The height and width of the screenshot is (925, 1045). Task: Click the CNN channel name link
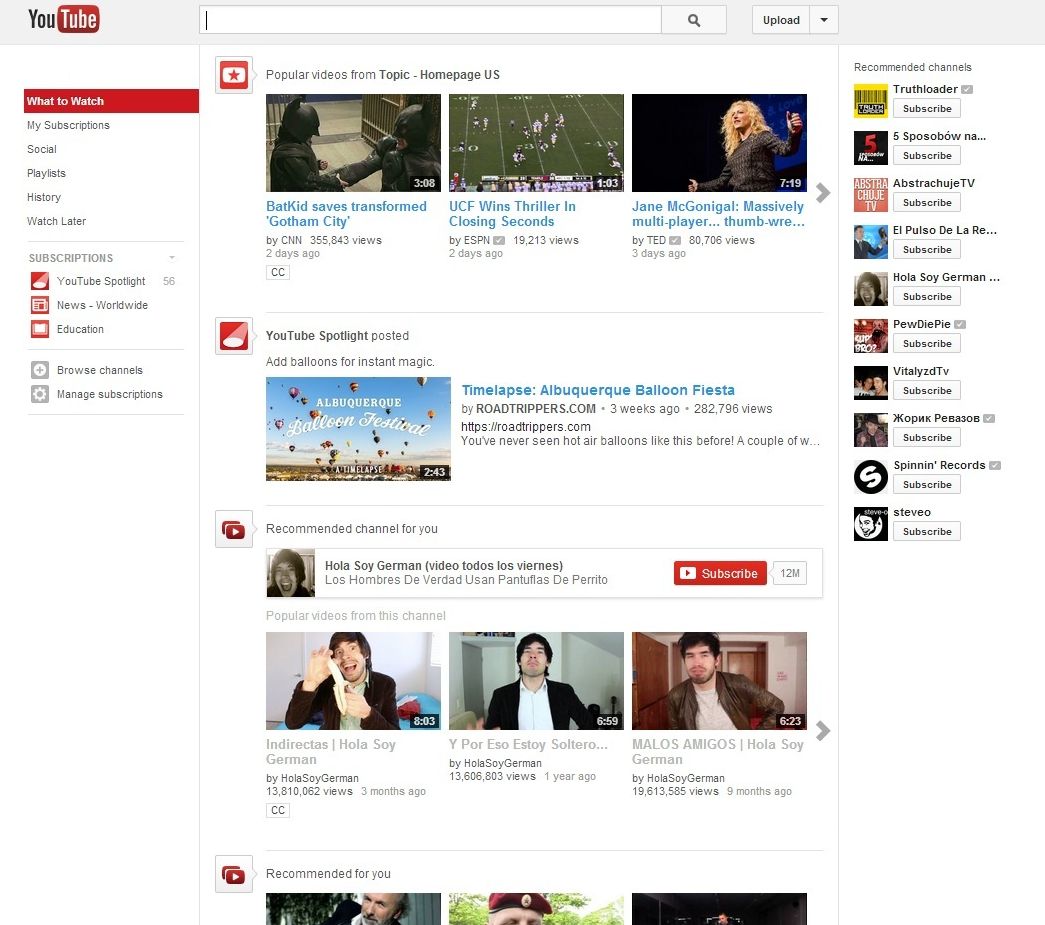291,241
